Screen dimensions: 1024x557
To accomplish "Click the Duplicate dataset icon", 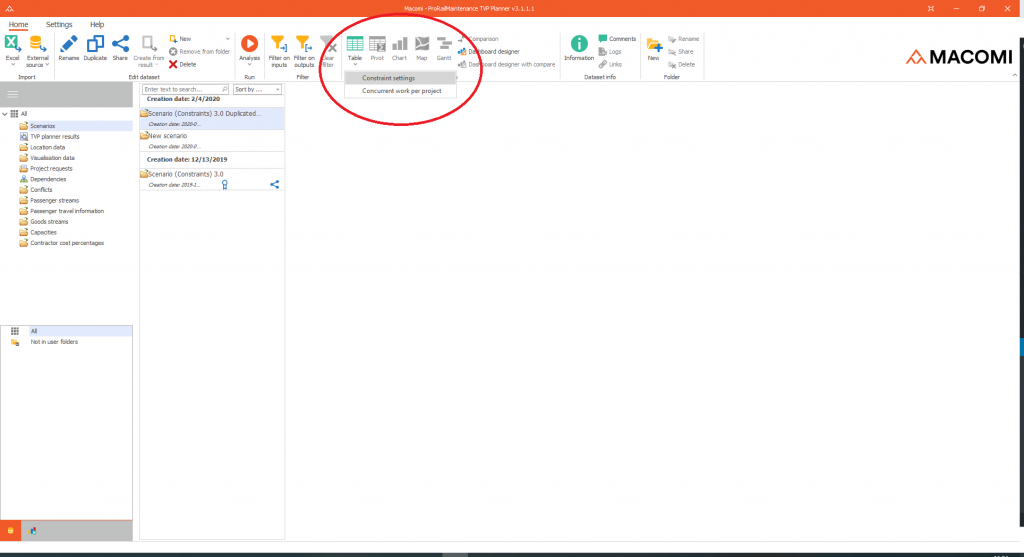I will [95, 44].
